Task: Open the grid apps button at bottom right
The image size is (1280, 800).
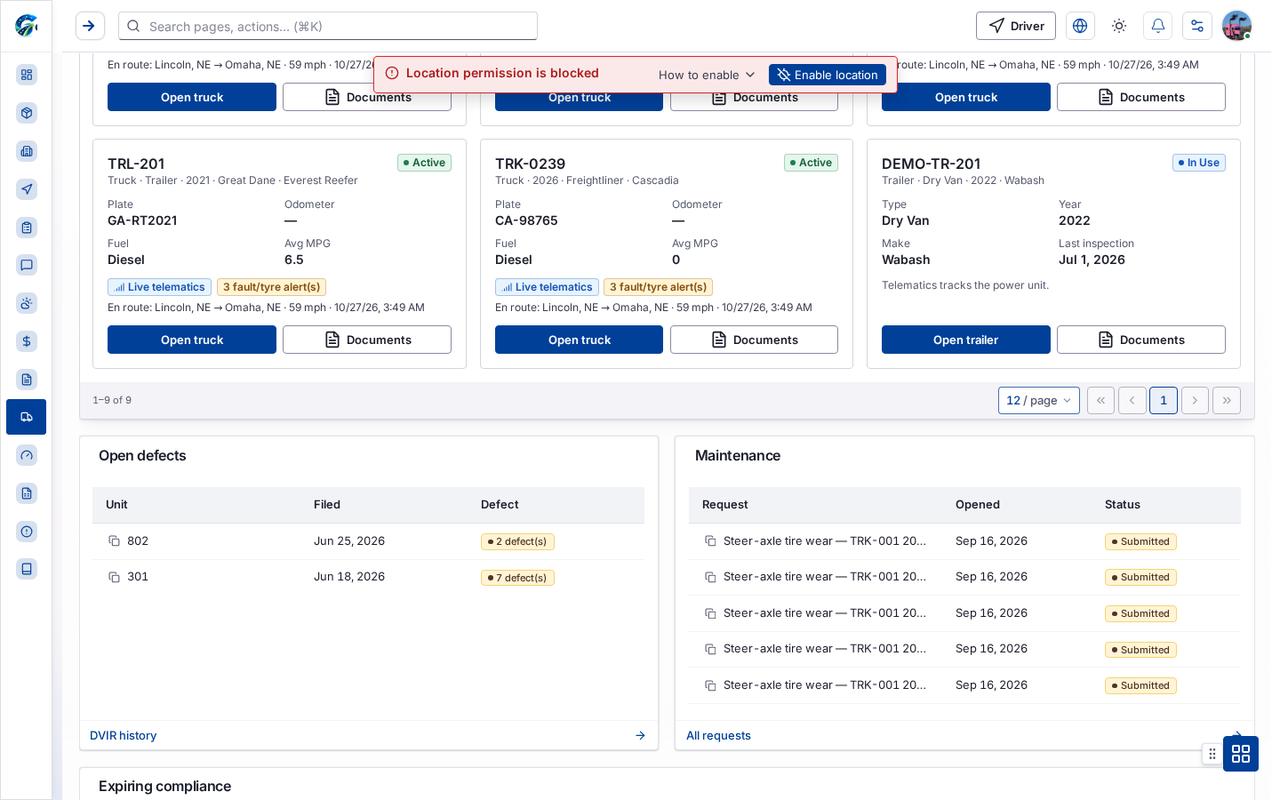Action: point(1241,753)
